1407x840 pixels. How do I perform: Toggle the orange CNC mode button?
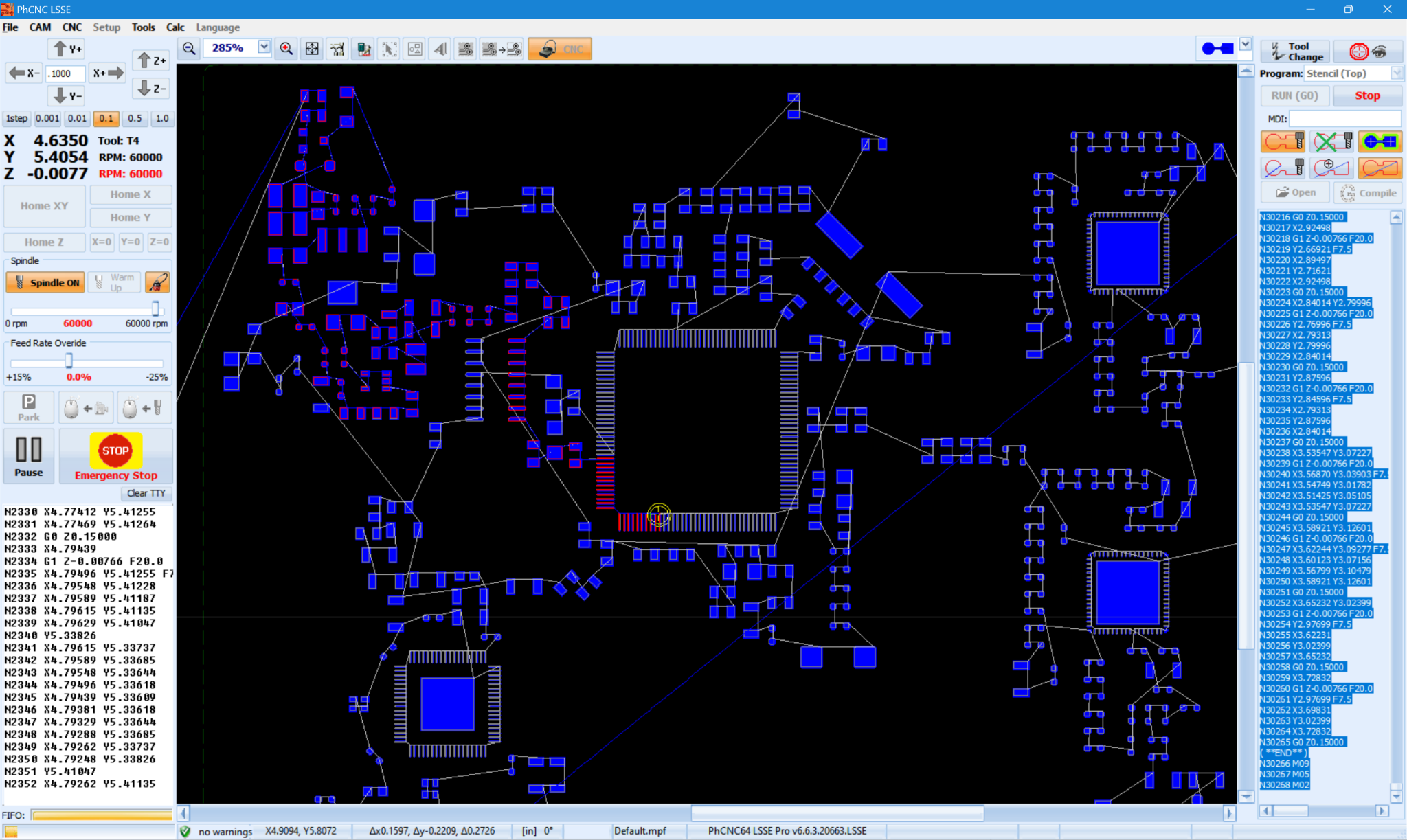pos(560,49)
